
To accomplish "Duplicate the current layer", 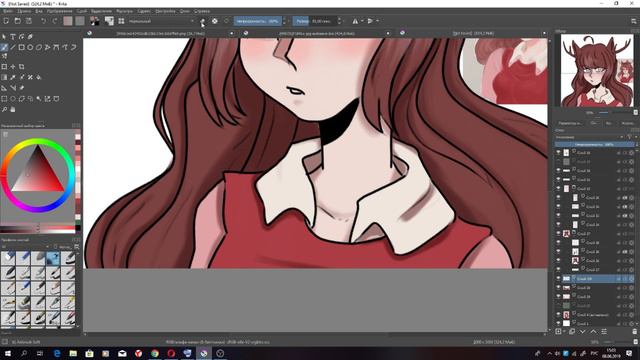I will [x=572, y=331].
